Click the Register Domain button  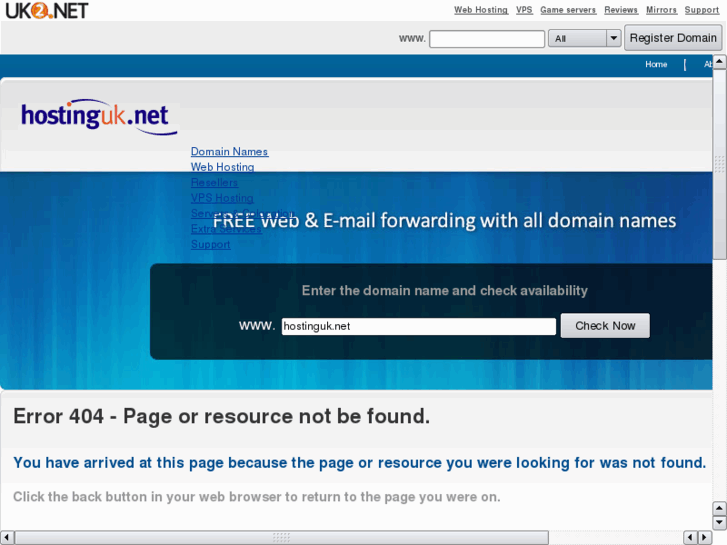coord(673,38)
